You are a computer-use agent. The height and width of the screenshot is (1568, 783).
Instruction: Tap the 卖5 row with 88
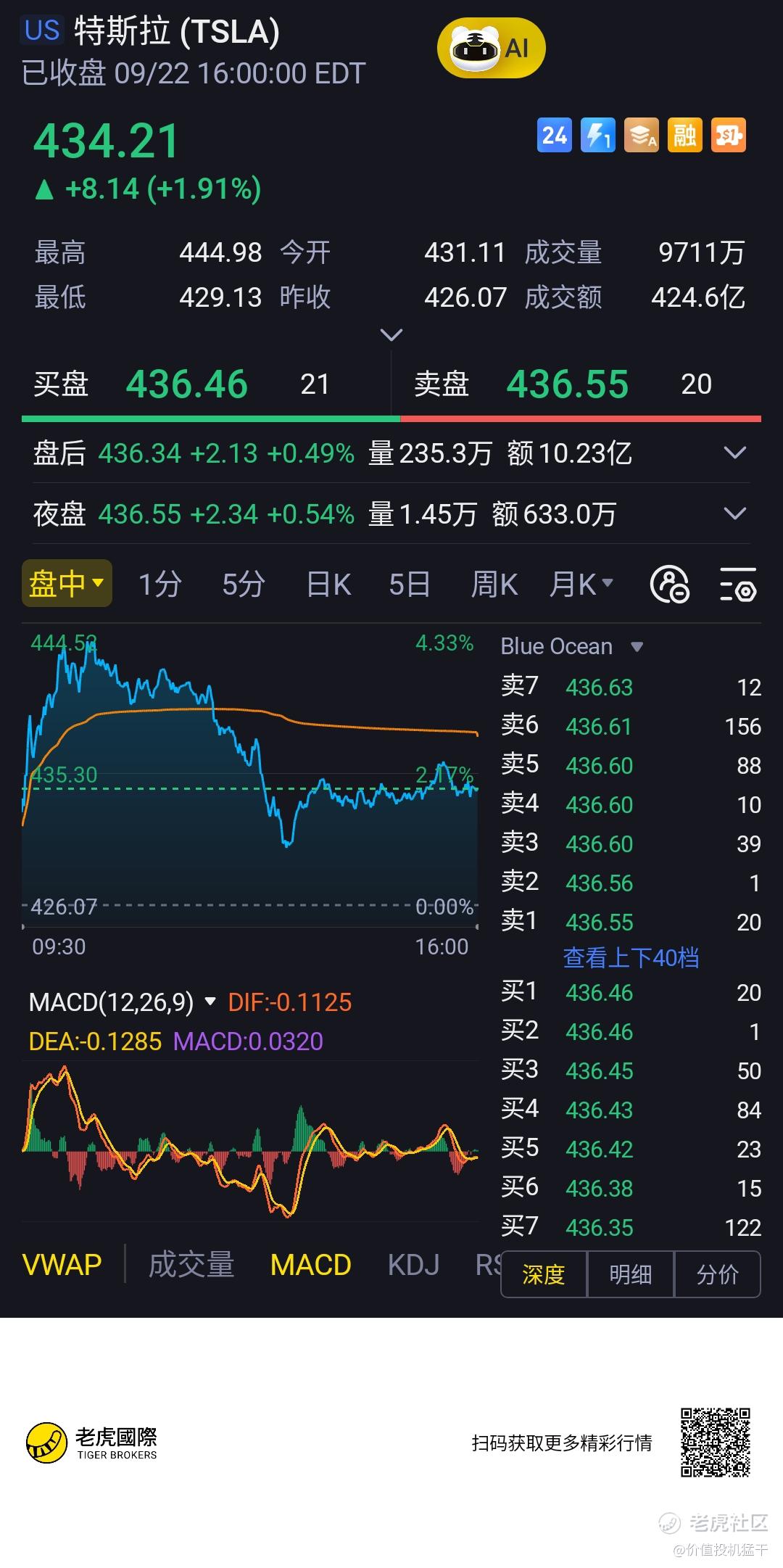(x=631, y=765)
